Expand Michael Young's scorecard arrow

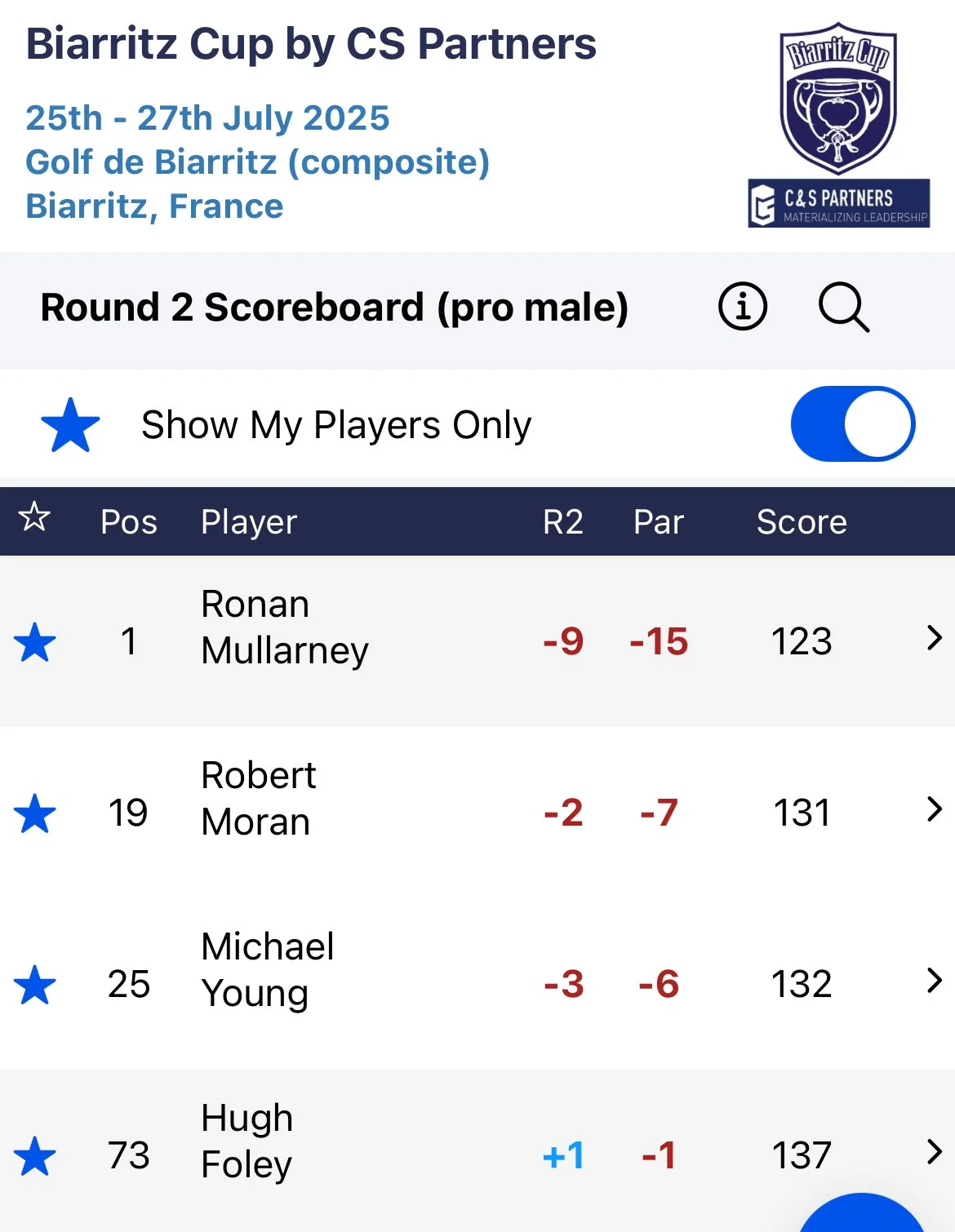935,981
